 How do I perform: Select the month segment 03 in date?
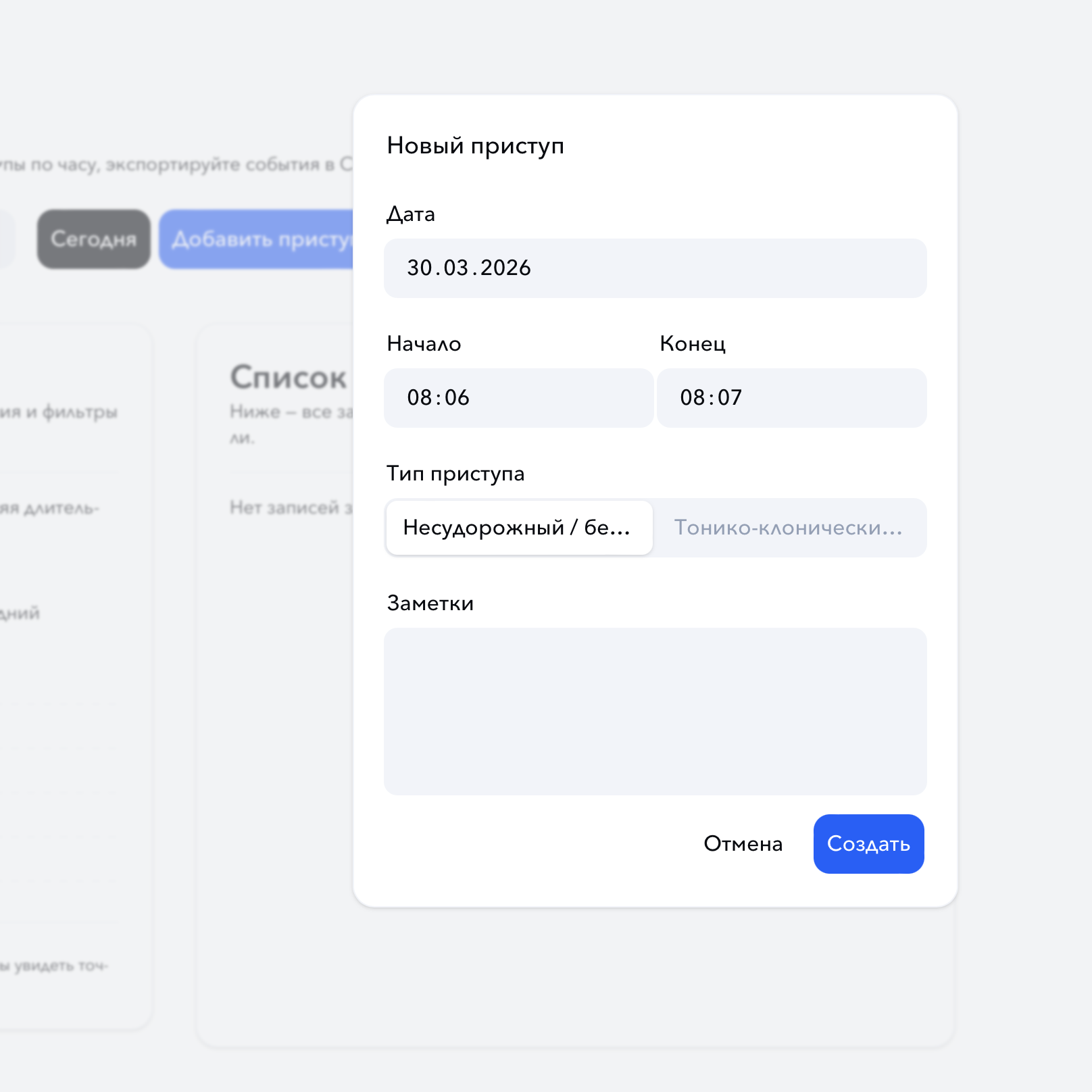[456, 268]
